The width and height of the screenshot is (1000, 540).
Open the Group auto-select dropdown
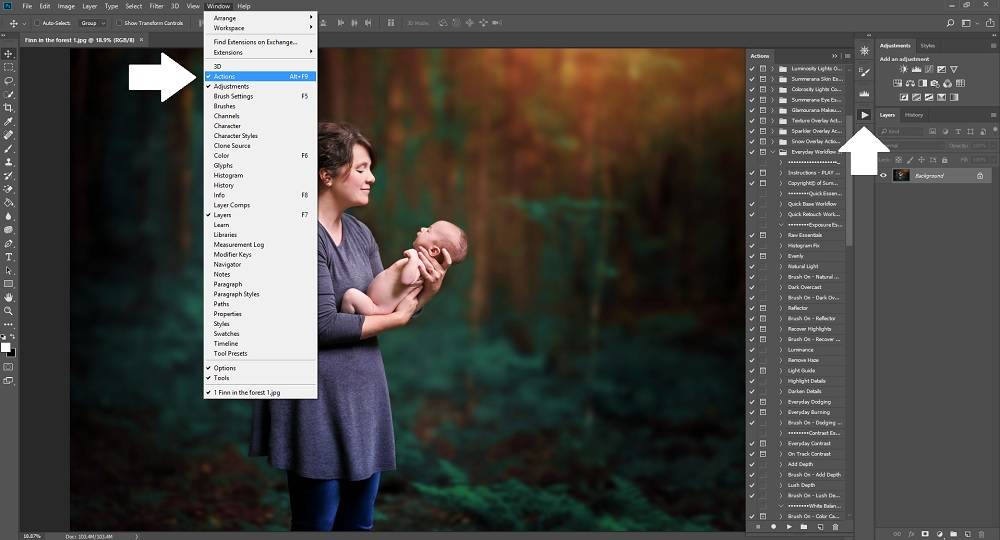pyautogui.click(x=93, y=23)
